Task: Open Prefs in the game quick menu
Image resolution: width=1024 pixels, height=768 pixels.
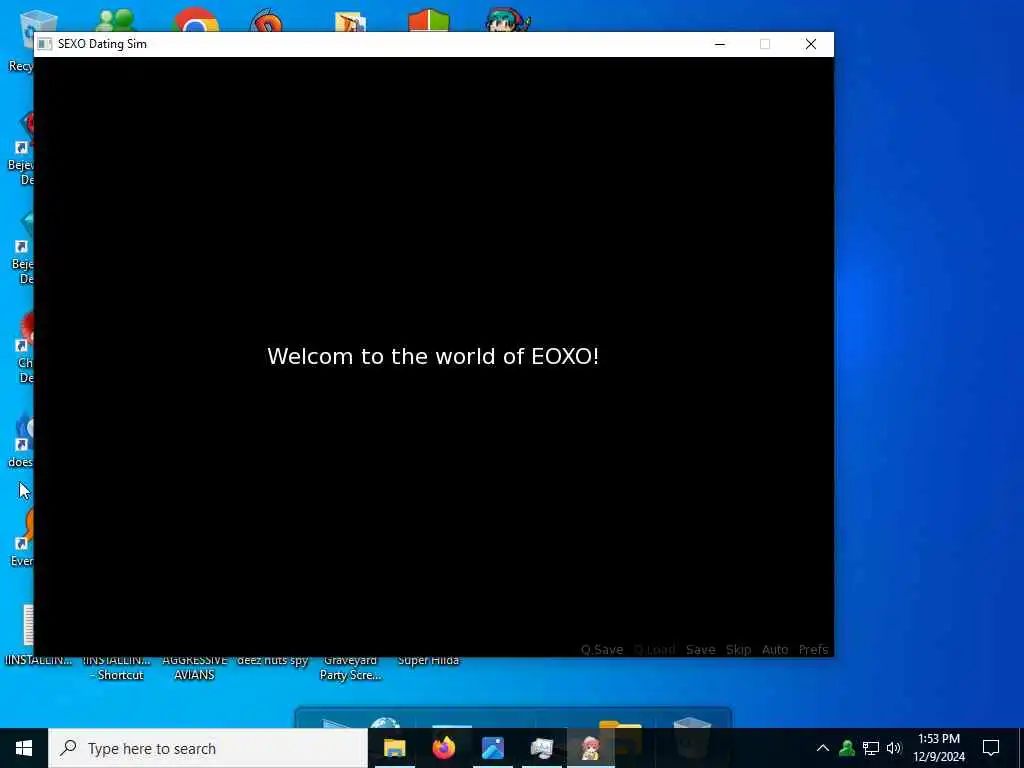Action: pyautogui.click(x=813, y=650)
